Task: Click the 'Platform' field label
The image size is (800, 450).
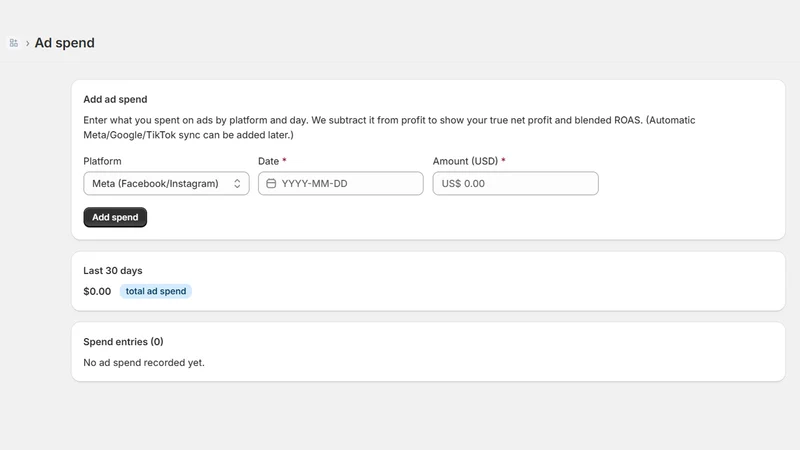Action: tap(103, 161)
